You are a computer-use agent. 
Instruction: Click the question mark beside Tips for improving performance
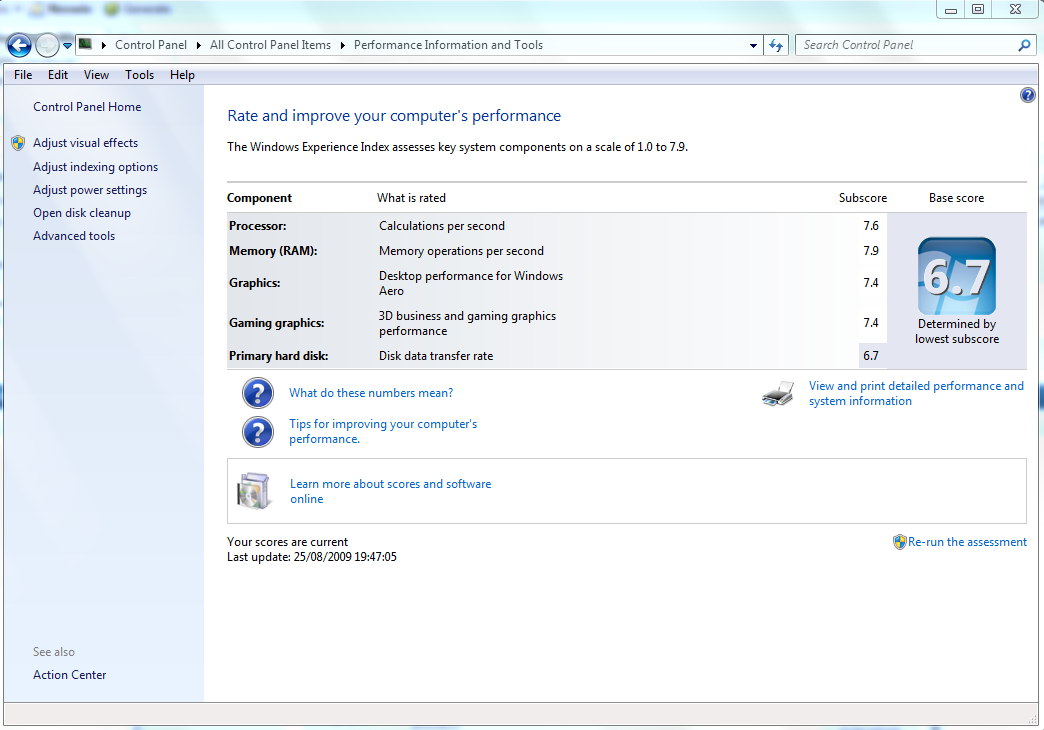point(257,432)
